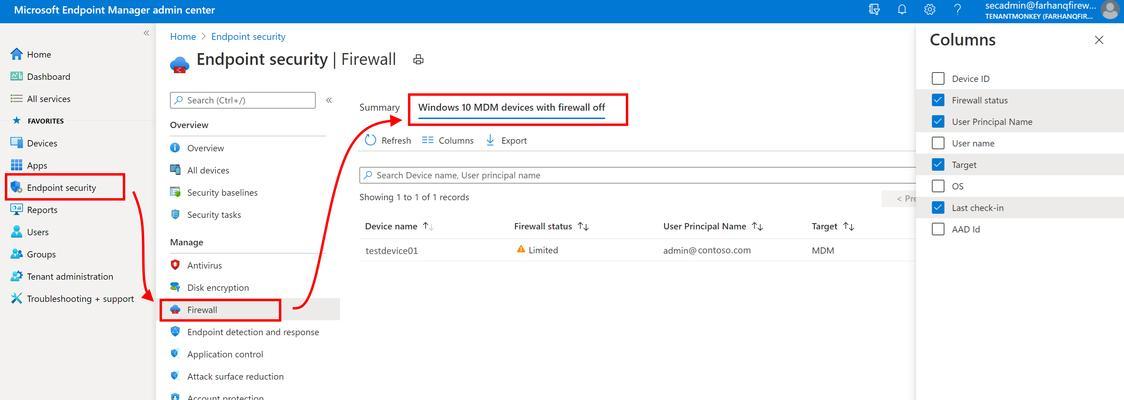The width and height of the screenshot is (1124, 400).
Task: Collapse the left navigation sidebar chevron
Action: 146,33
